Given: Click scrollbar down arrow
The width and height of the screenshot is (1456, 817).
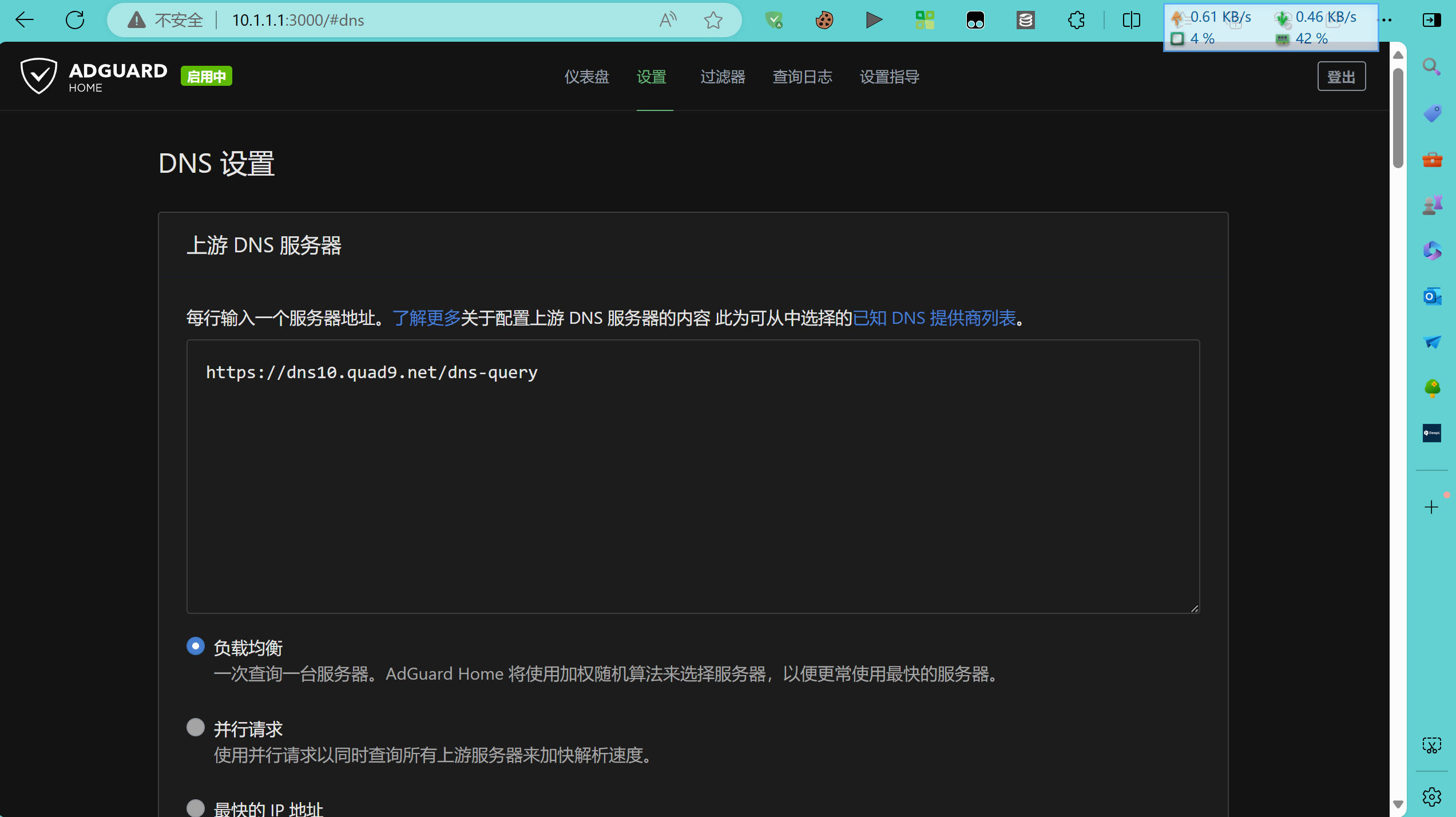Looking at the screenshot, I should point(1398,804).
